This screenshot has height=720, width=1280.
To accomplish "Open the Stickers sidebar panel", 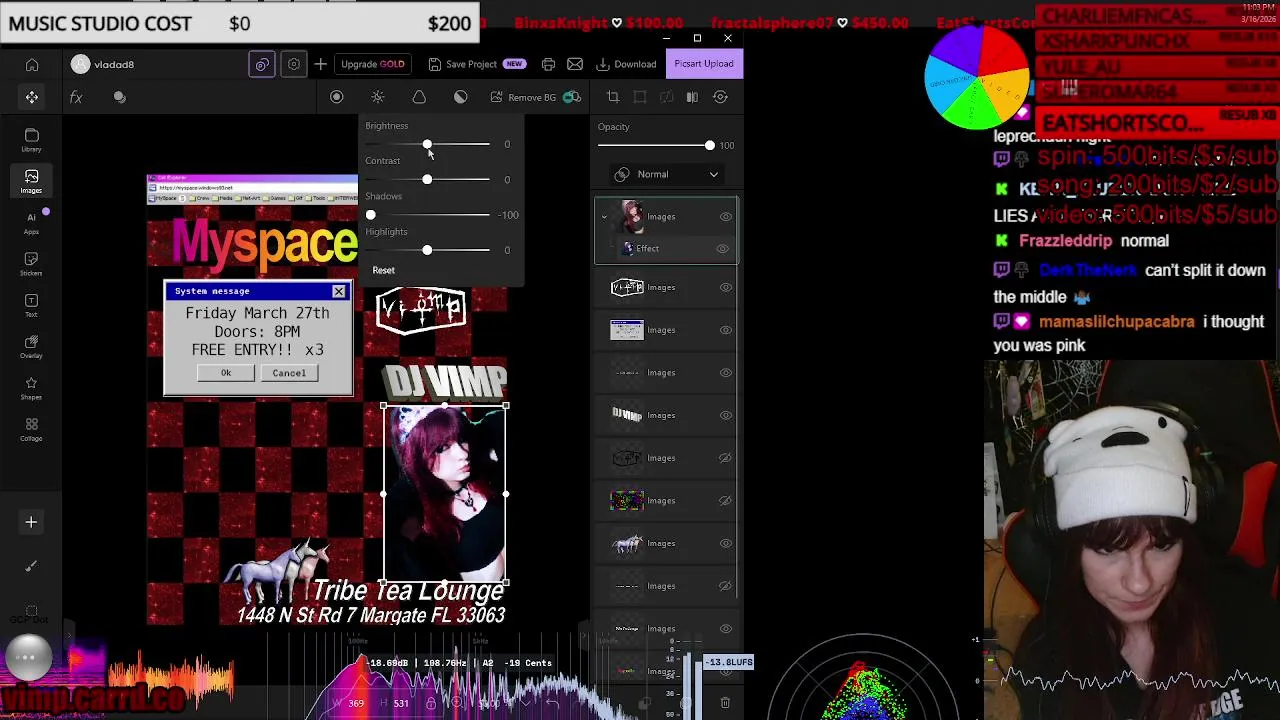I will click(32, 264).
